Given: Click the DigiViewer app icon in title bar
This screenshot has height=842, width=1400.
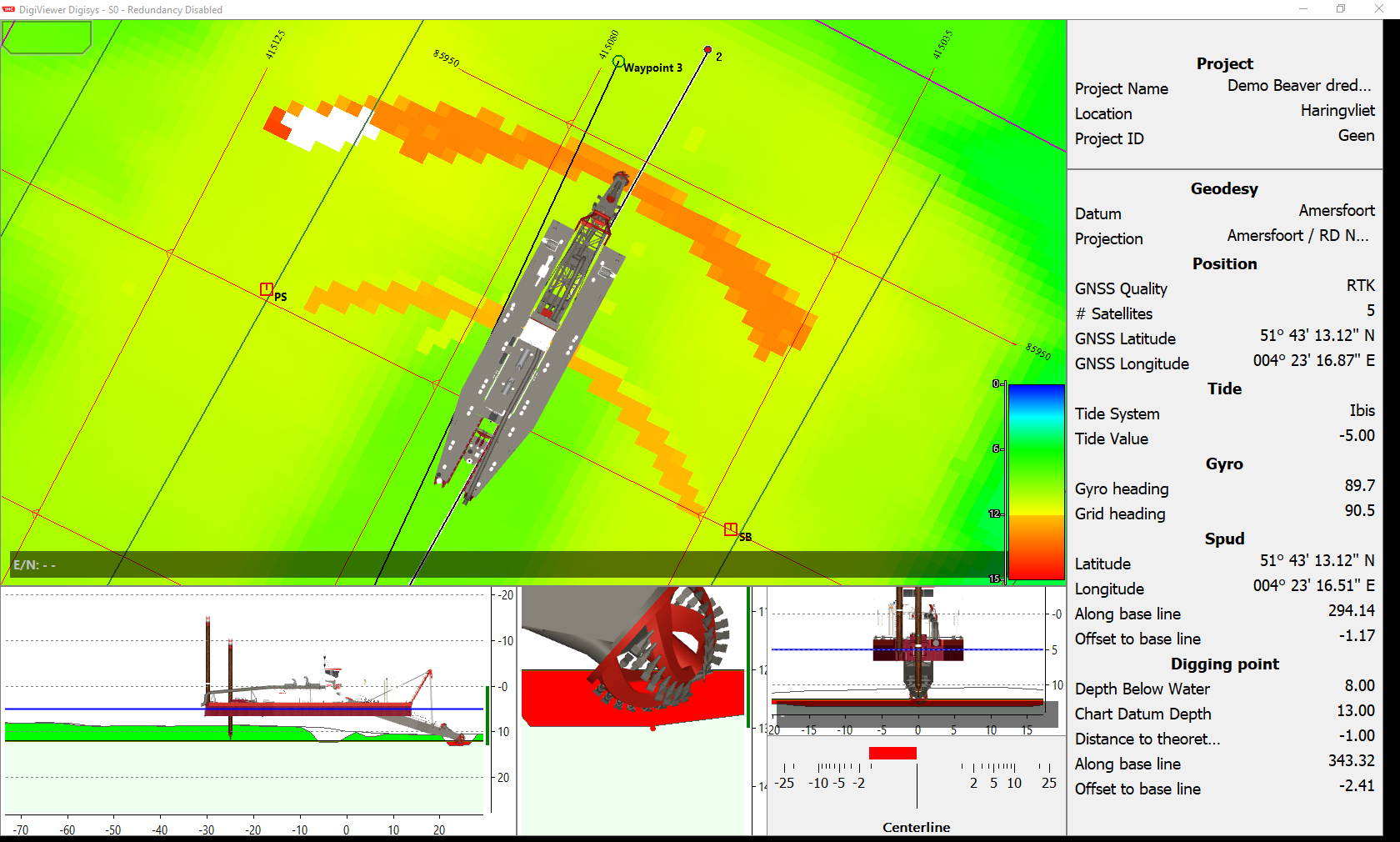Looking at the screenshot, I should (9, 9).
